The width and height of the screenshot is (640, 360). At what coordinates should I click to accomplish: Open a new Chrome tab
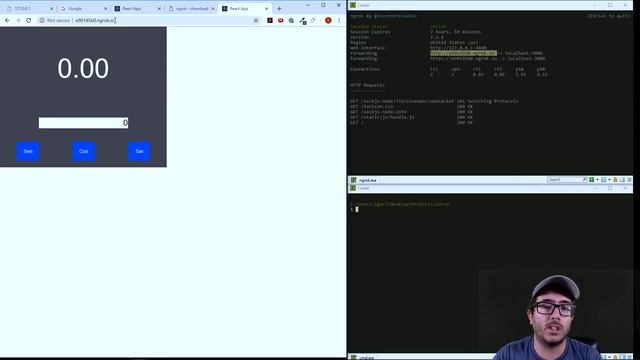tap(279, 8)
